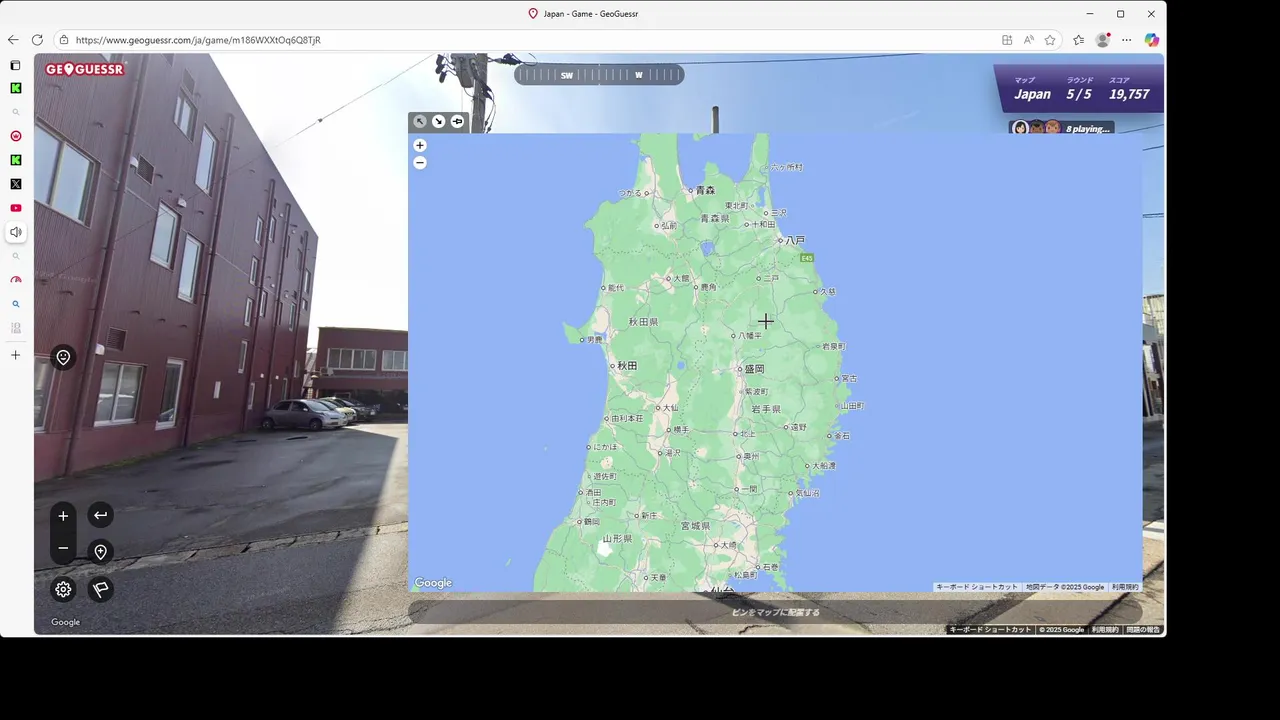
Task: Shrink the guess map with down-right arrow
Action: coord(438,121)
